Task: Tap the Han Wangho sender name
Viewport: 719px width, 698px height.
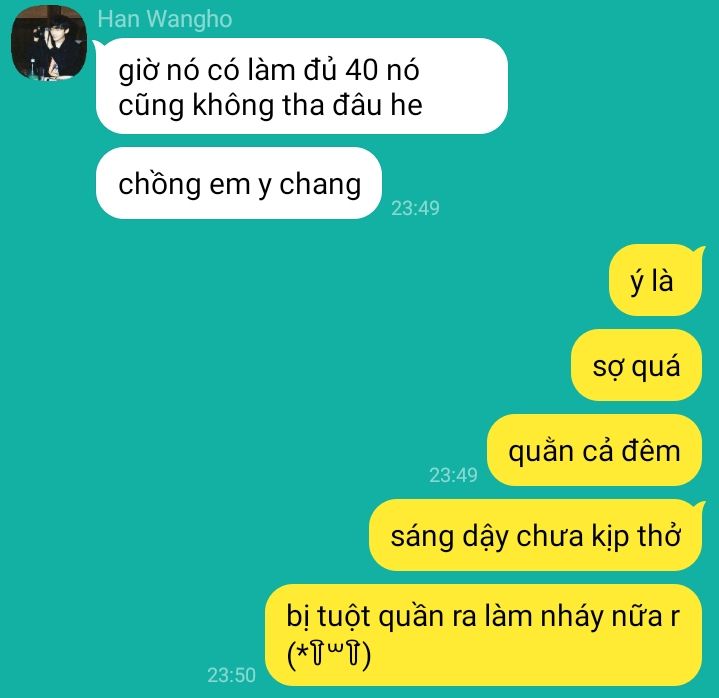Action: [165, 20]
